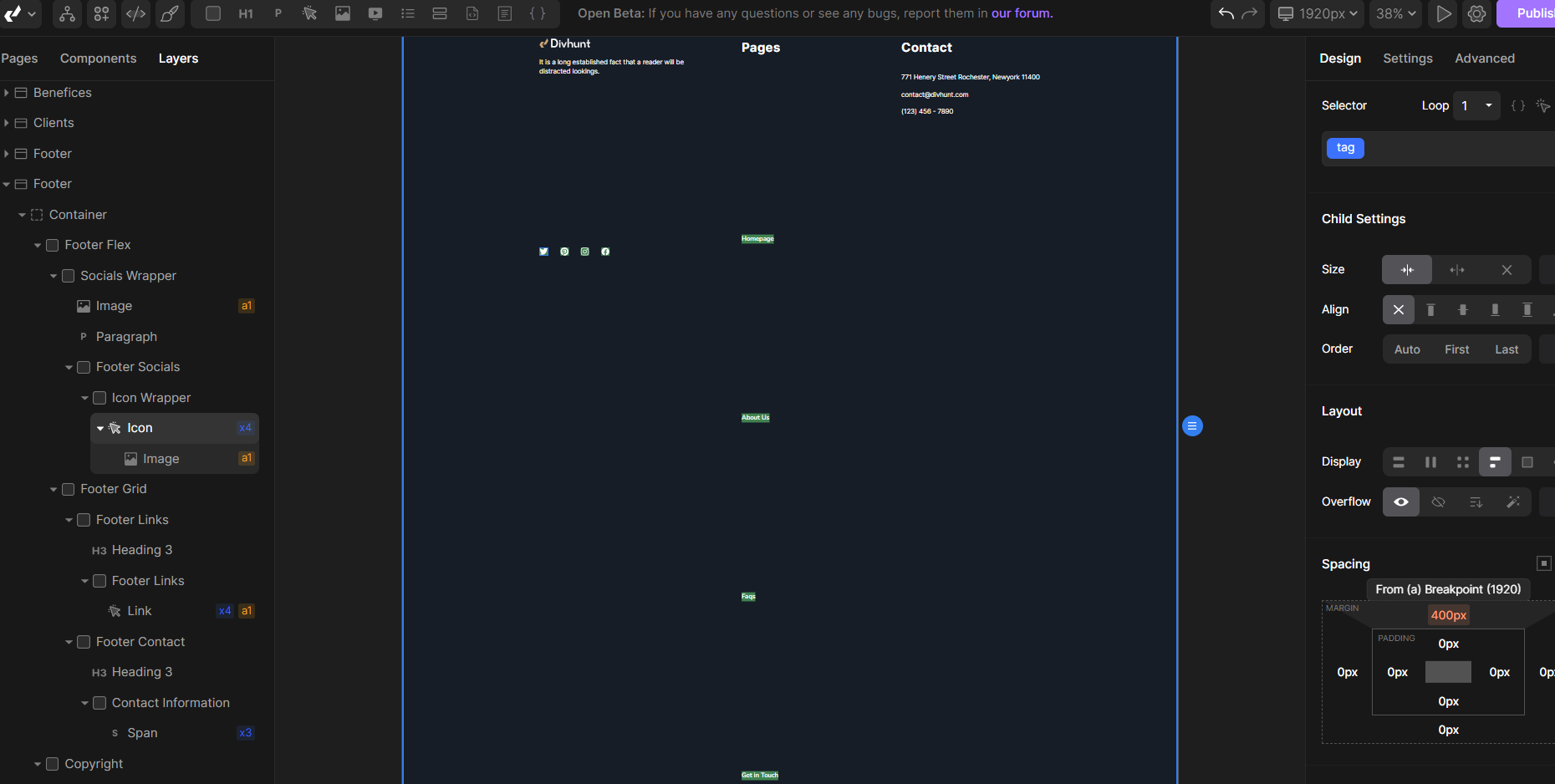Set Order to First
This screenshot has width=1555, height=784.
(x=1457, y=349)
